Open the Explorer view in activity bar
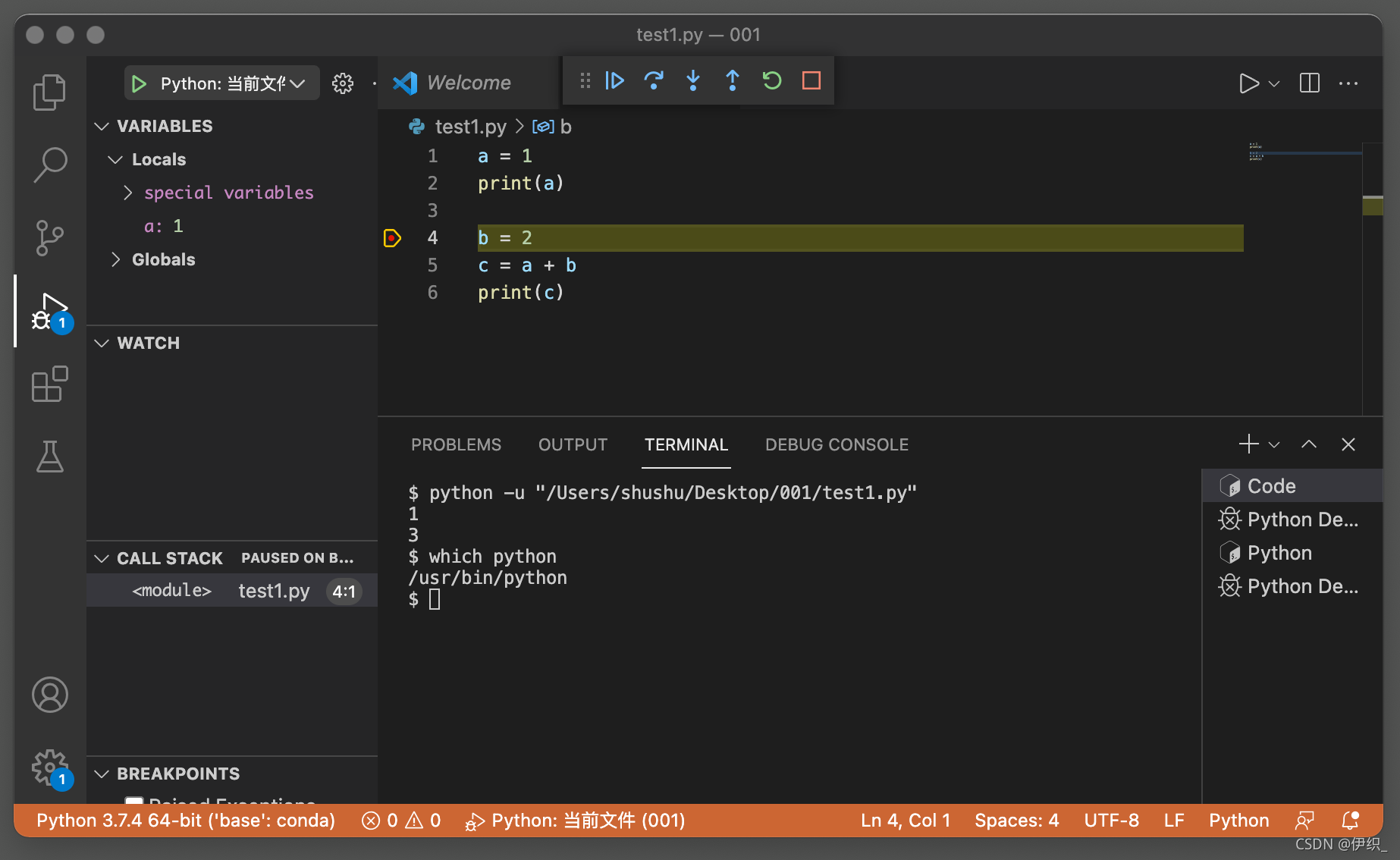Screen dimensions: 1400x860 point(50,93)
